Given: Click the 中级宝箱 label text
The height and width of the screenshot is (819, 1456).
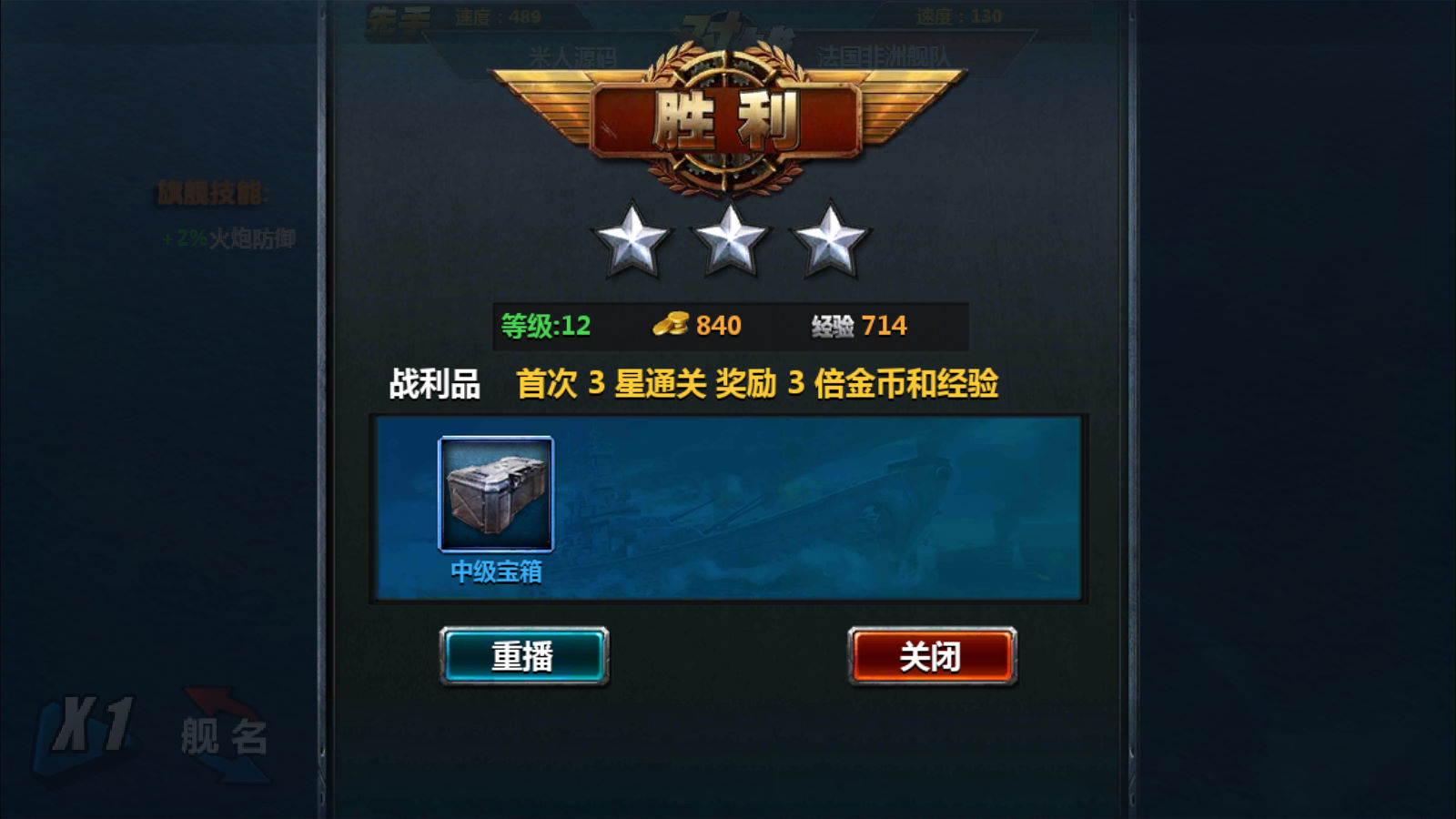Looking at the screenshot, I should [x=497, y=571].
